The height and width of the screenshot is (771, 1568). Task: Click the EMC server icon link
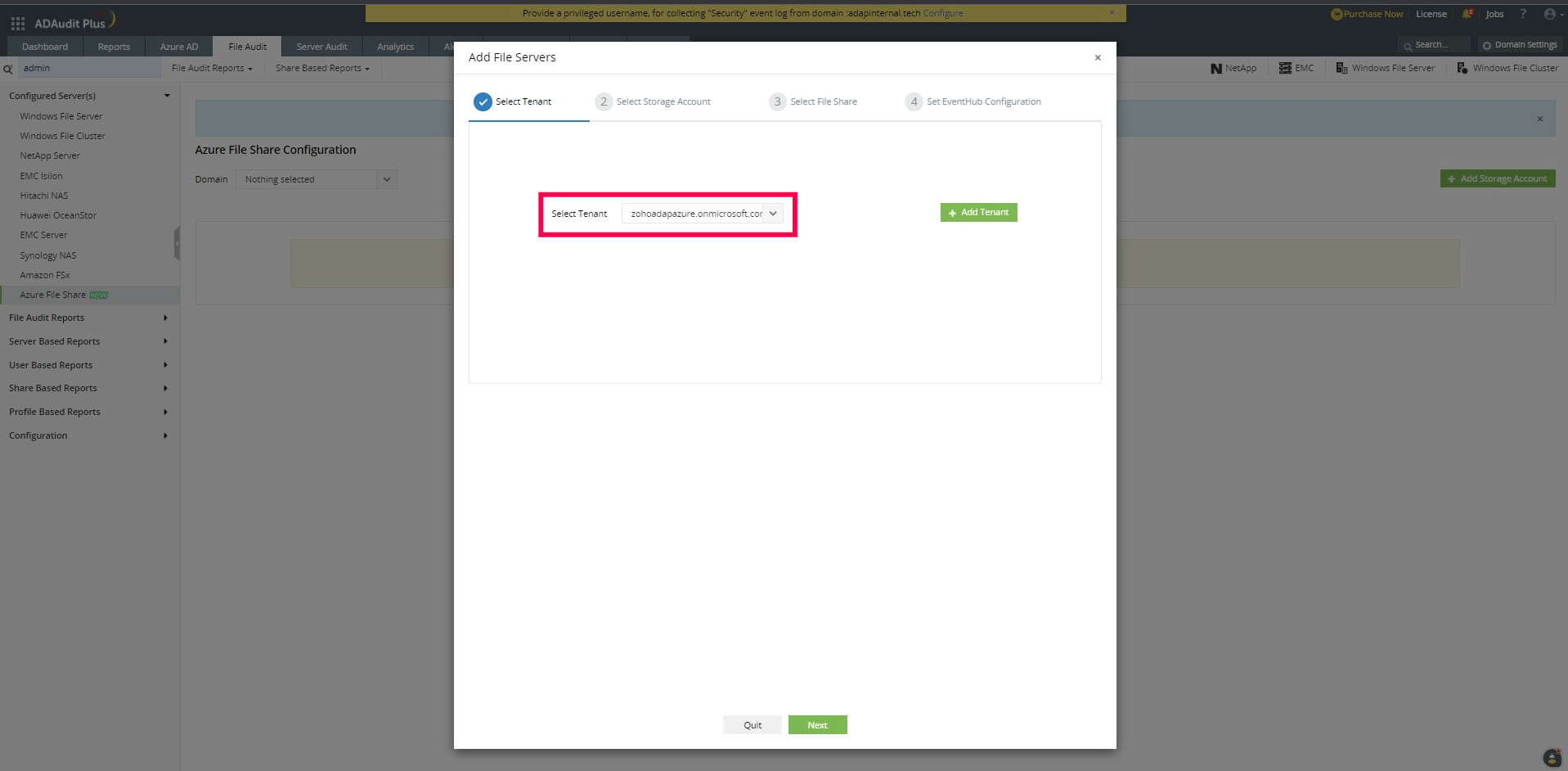tap(1296, 68)
